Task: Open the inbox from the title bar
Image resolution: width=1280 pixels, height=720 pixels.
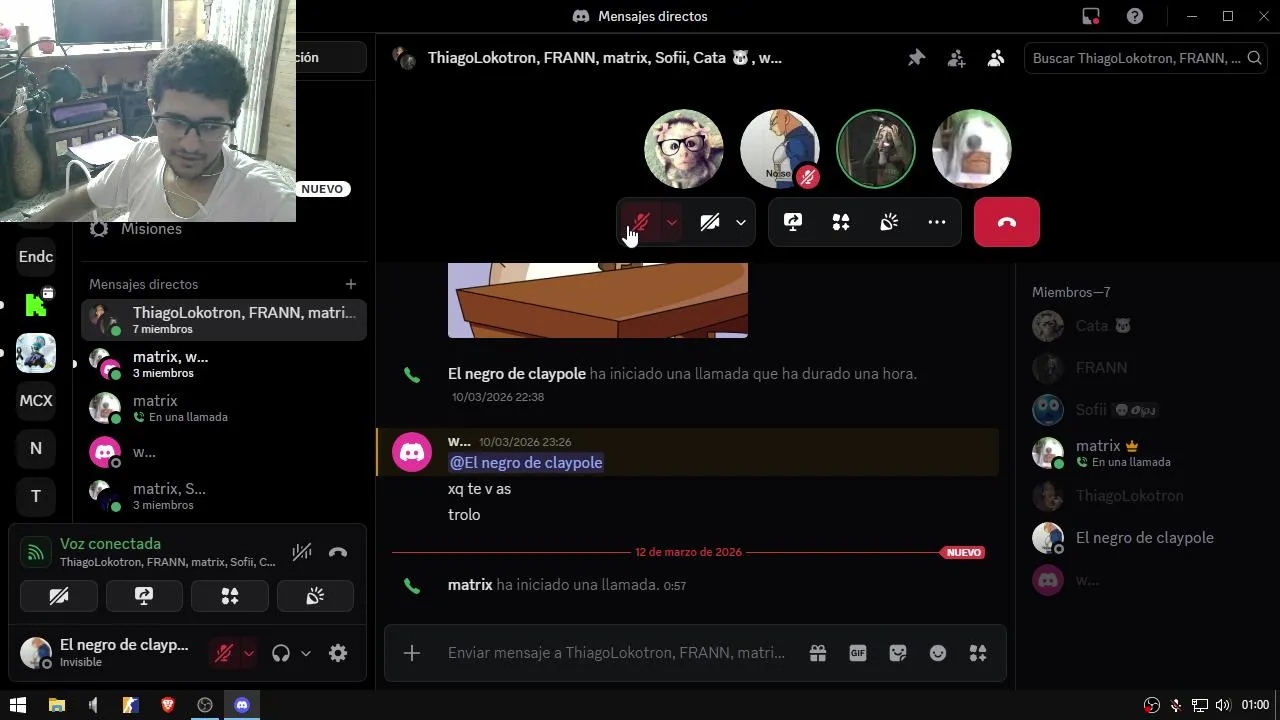Action: 1091,16
